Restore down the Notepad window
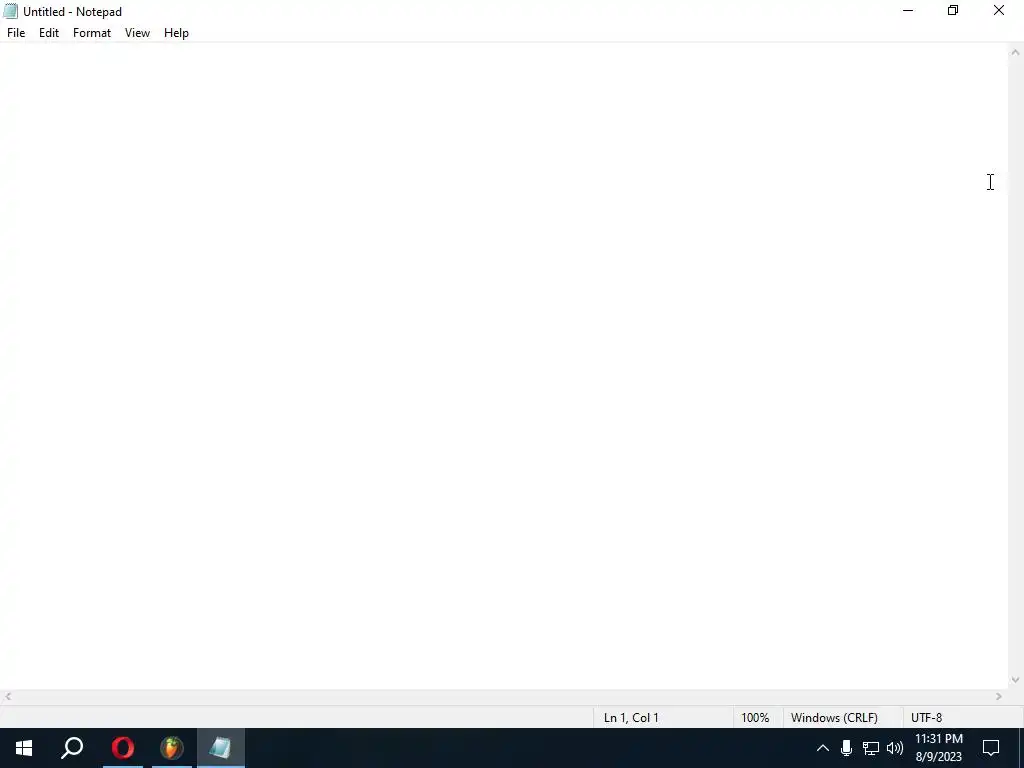The width and height of the screenshot is (1024, 768). pos(953,10)
